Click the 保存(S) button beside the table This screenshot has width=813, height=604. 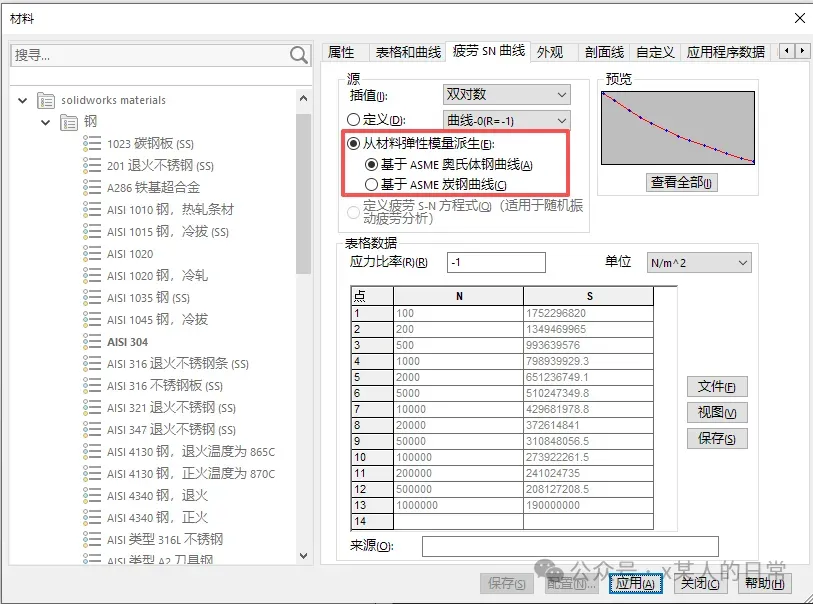[717, 439]
